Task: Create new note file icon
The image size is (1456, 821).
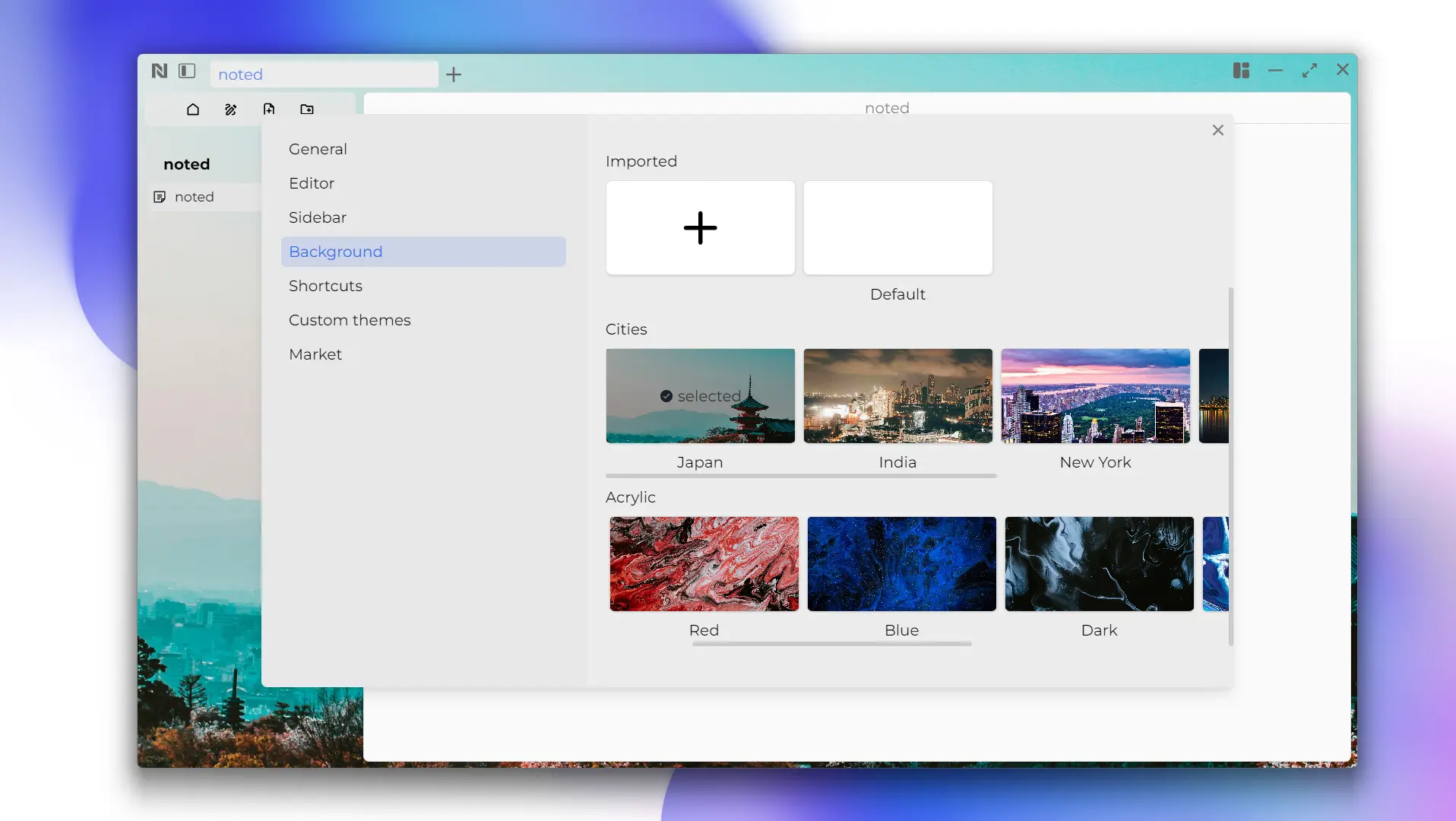Action: tap(269, 109)
